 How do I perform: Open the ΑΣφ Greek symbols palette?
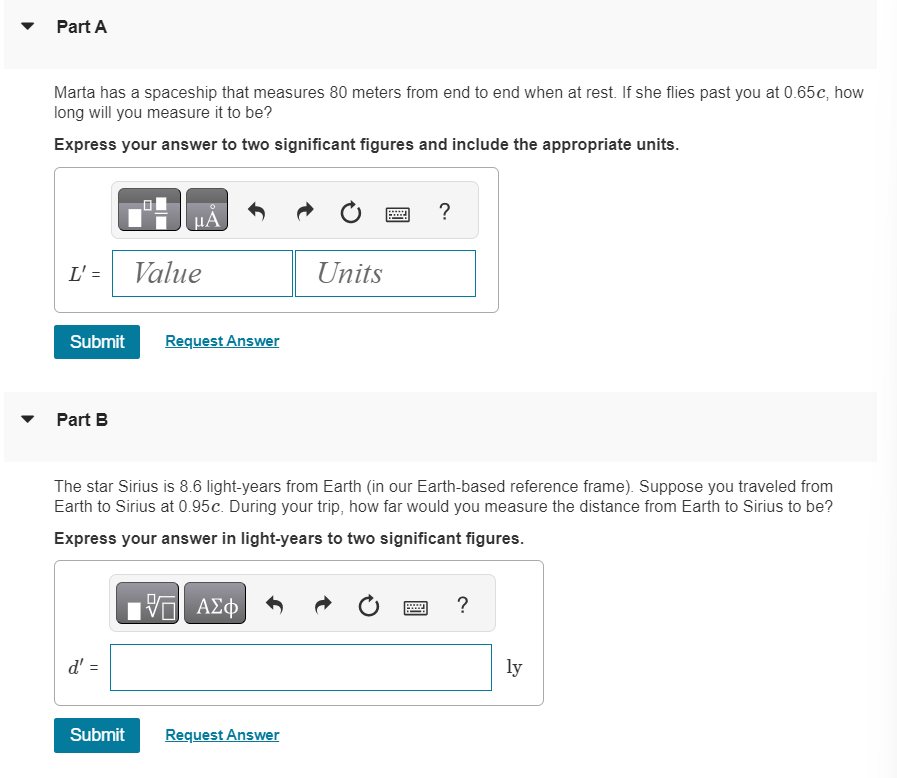pos(214,602)
